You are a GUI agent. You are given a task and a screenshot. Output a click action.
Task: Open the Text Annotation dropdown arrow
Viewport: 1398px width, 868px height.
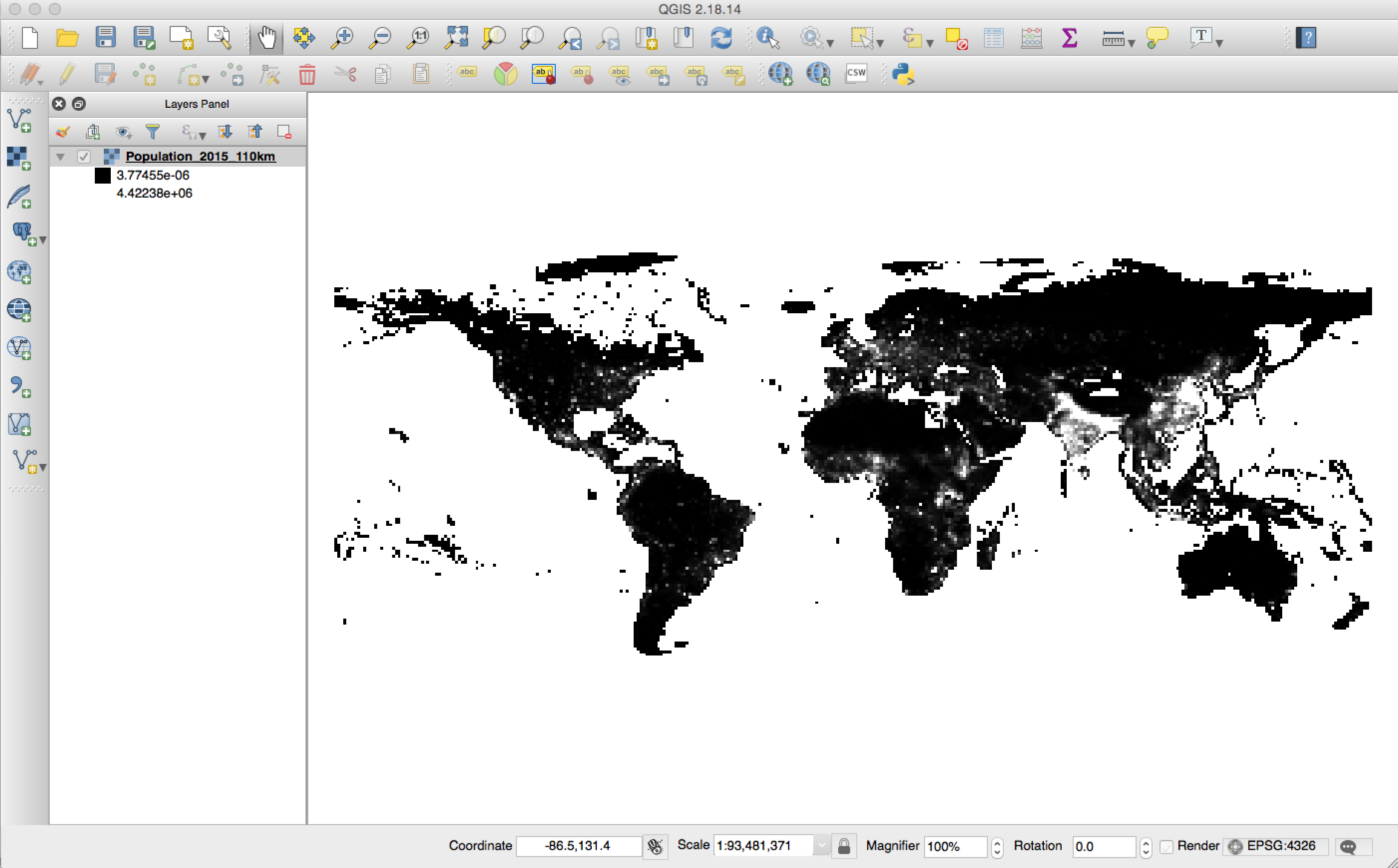[x=1219, y=43]
